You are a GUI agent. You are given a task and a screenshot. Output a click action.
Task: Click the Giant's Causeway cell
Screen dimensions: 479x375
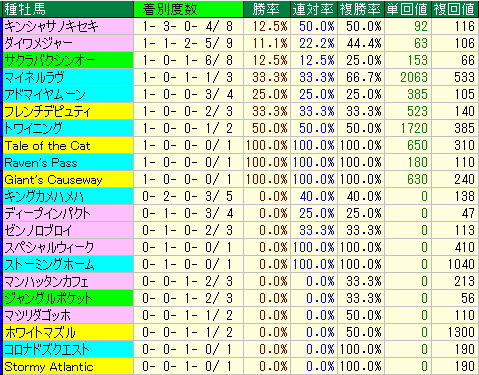[x=68, y=179]
